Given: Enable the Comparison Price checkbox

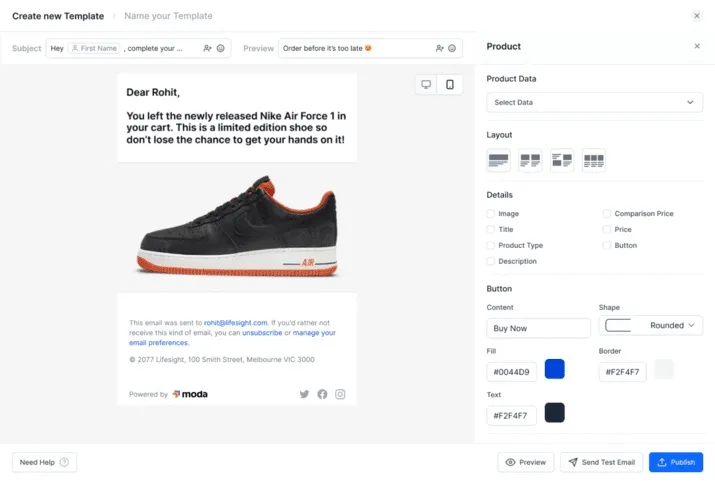Looking at the screenshot, I should click(x=606, y=213).
